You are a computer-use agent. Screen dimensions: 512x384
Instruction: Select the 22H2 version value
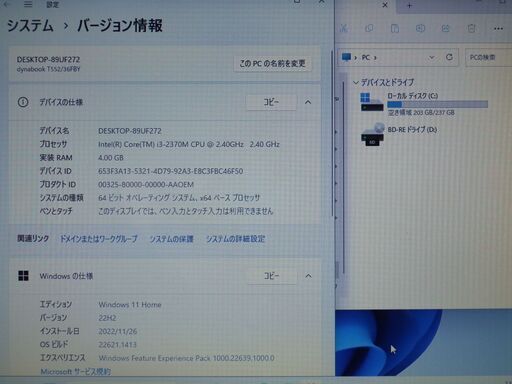107,318
